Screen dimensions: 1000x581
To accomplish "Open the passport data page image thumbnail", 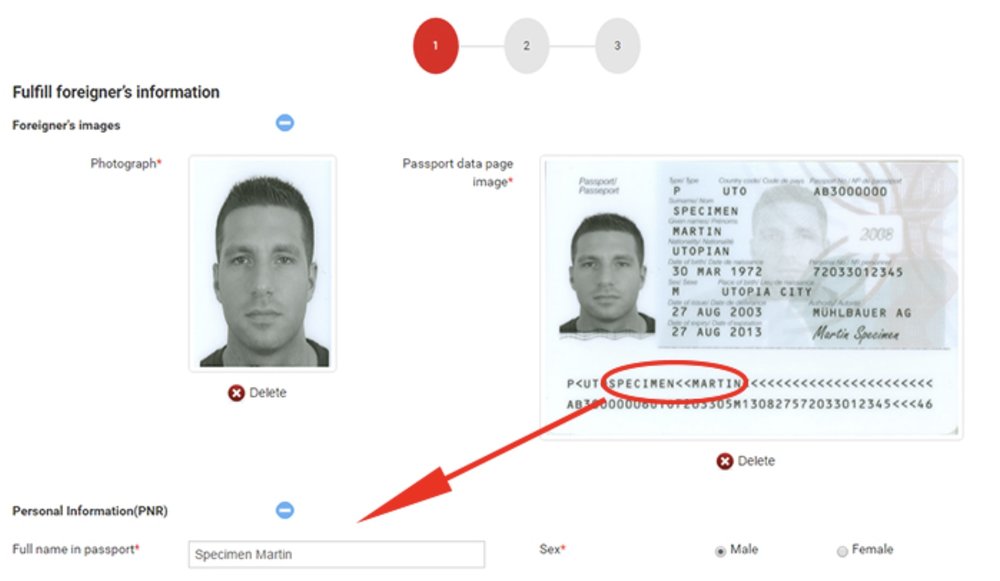I will coord(751,297).
